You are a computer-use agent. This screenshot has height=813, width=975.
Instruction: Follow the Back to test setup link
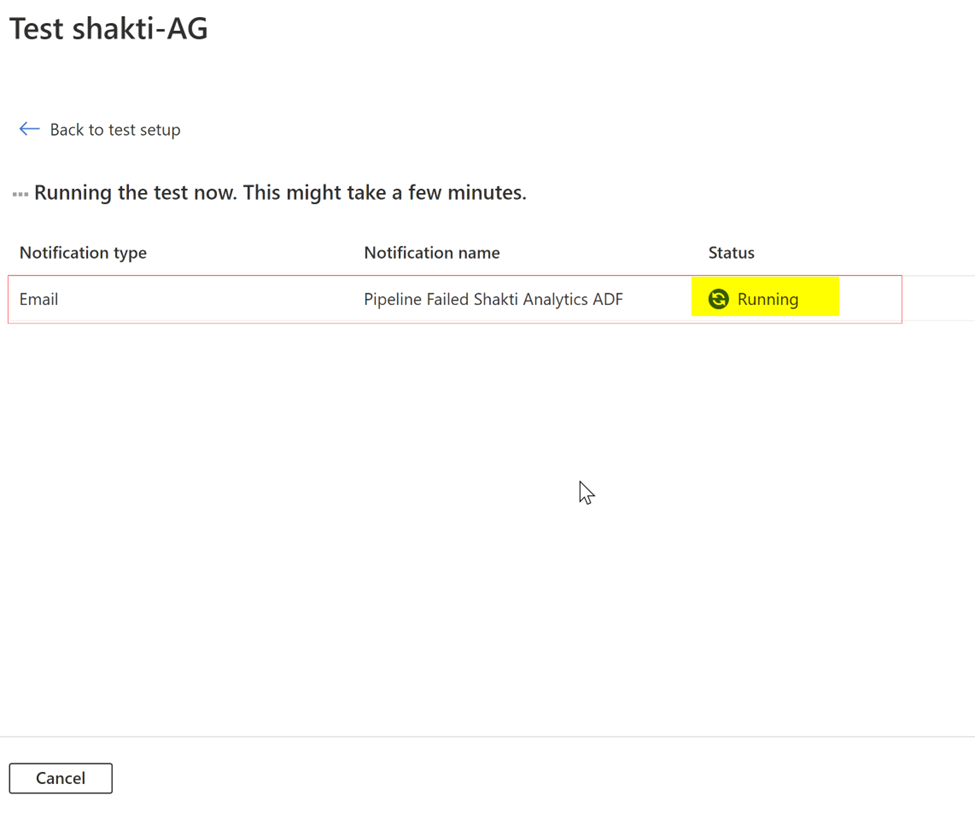coord(115,129)
